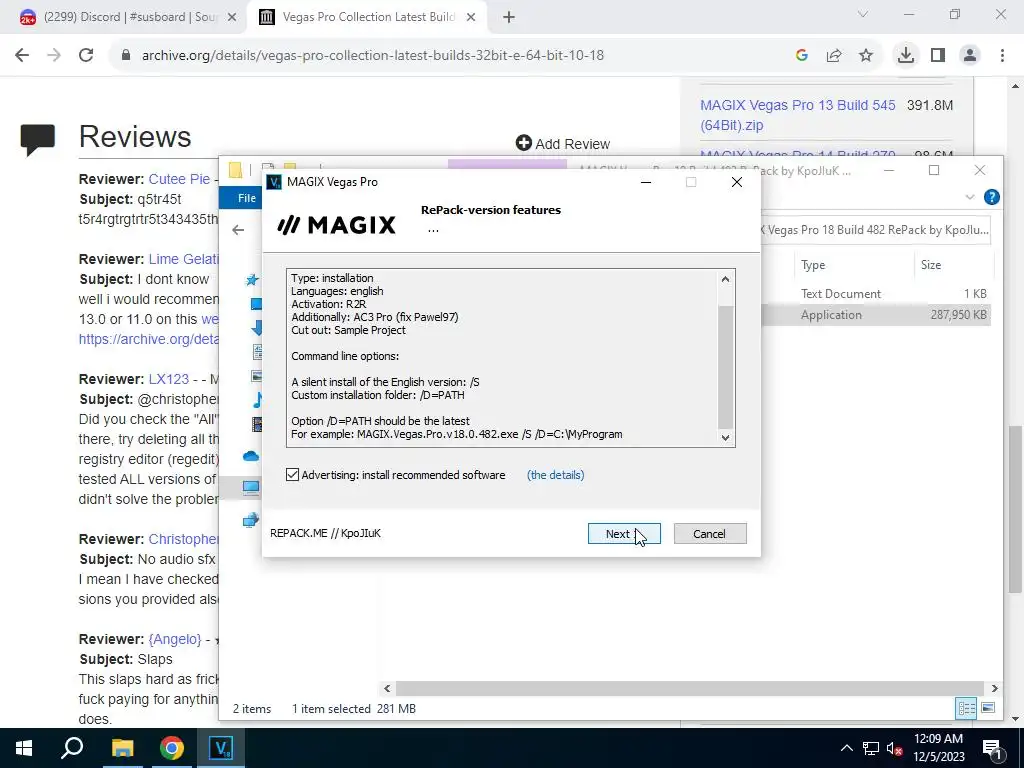Select This PC icon in Explorer sidebar
The height and width of the screenshot is (768, 1024).
pyautogui.click(x=251, y=487)
